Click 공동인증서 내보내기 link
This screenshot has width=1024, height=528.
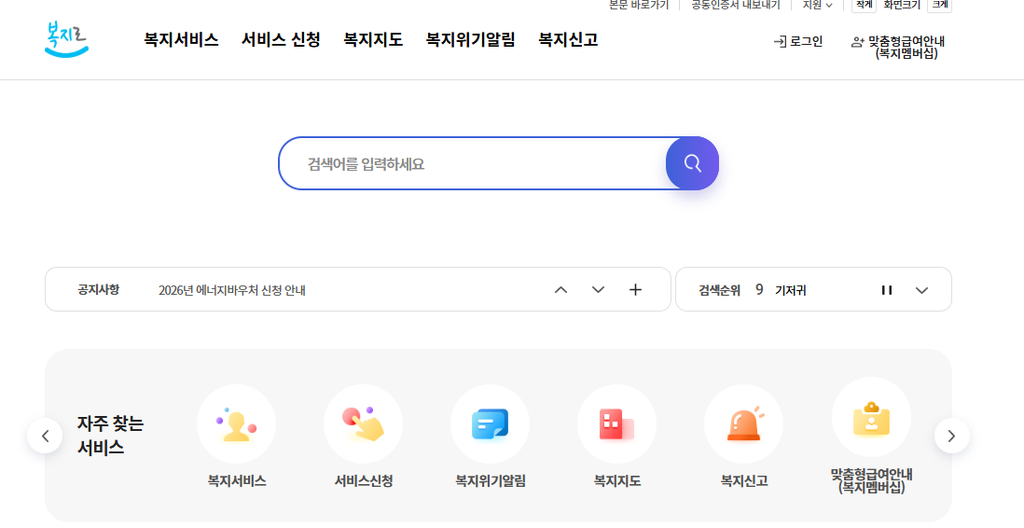(x=735, y=5)
